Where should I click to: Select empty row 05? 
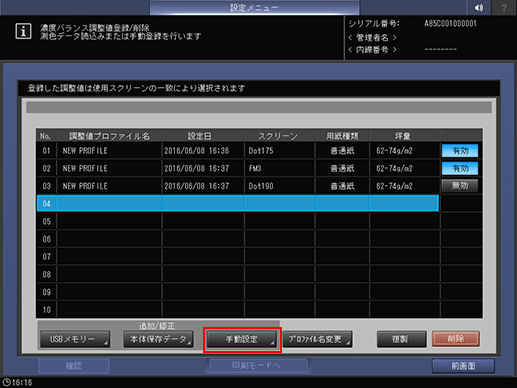click(x=238, y=221)
